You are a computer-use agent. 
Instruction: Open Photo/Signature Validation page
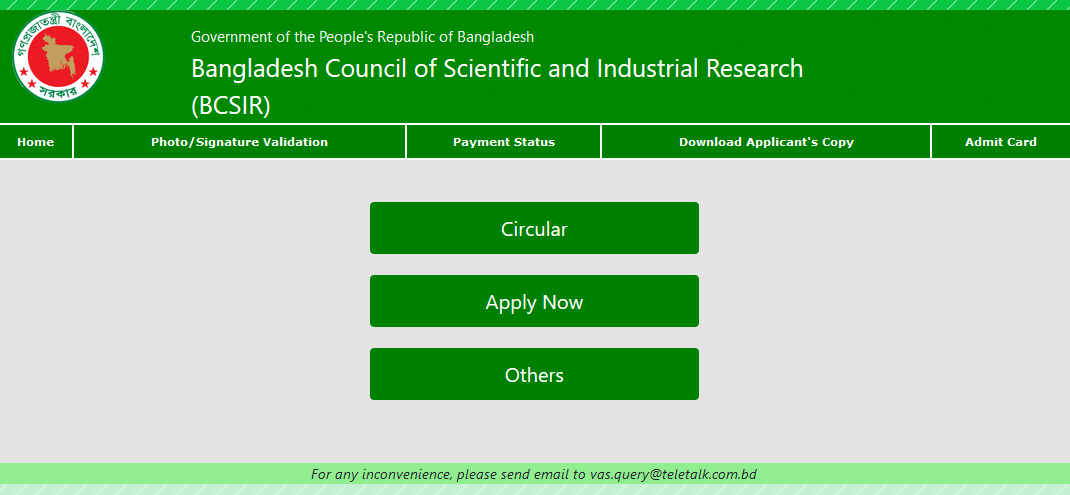click(x=240, y=142)
